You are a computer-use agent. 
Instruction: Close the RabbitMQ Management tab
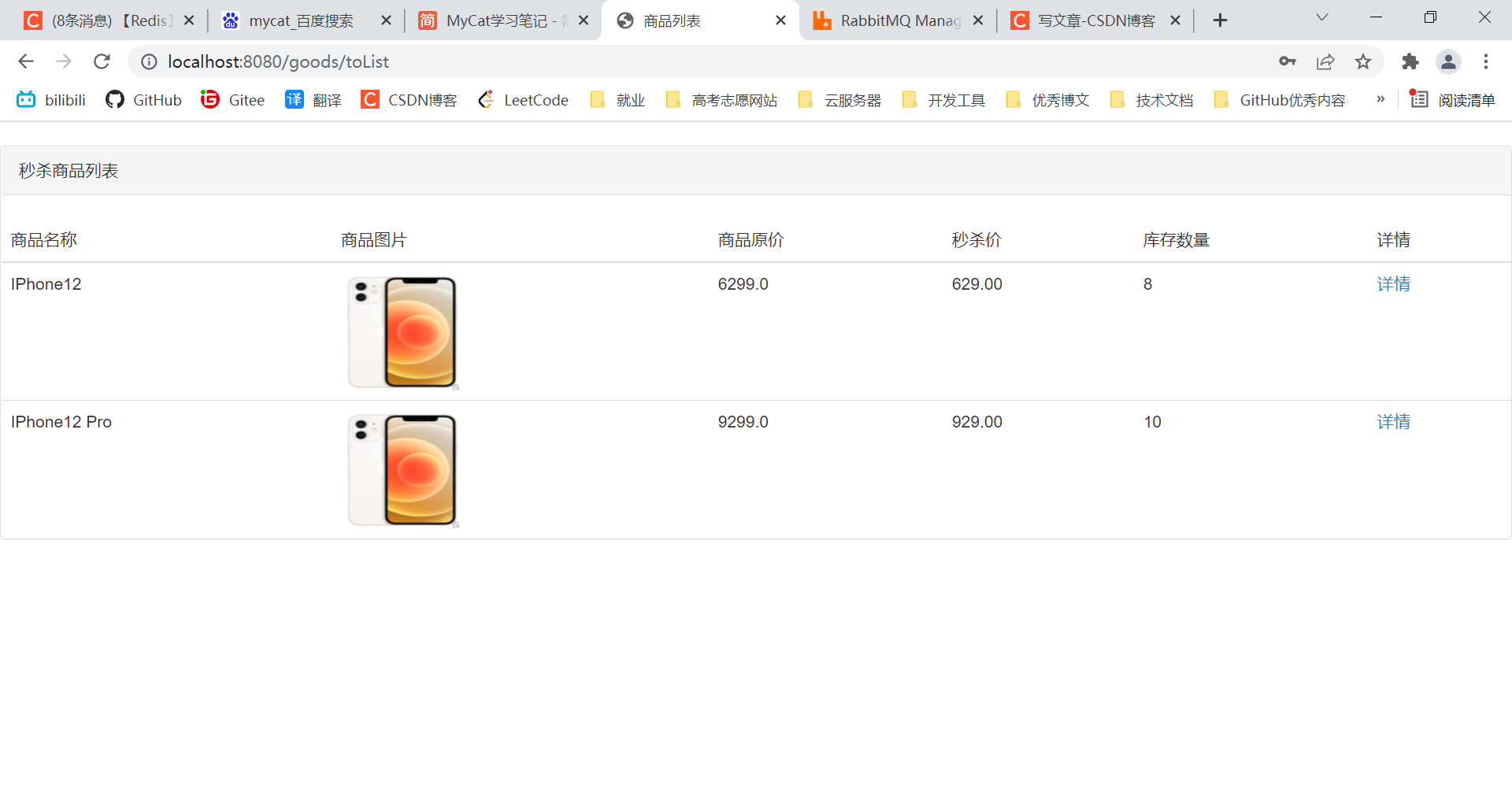[978, 20]
